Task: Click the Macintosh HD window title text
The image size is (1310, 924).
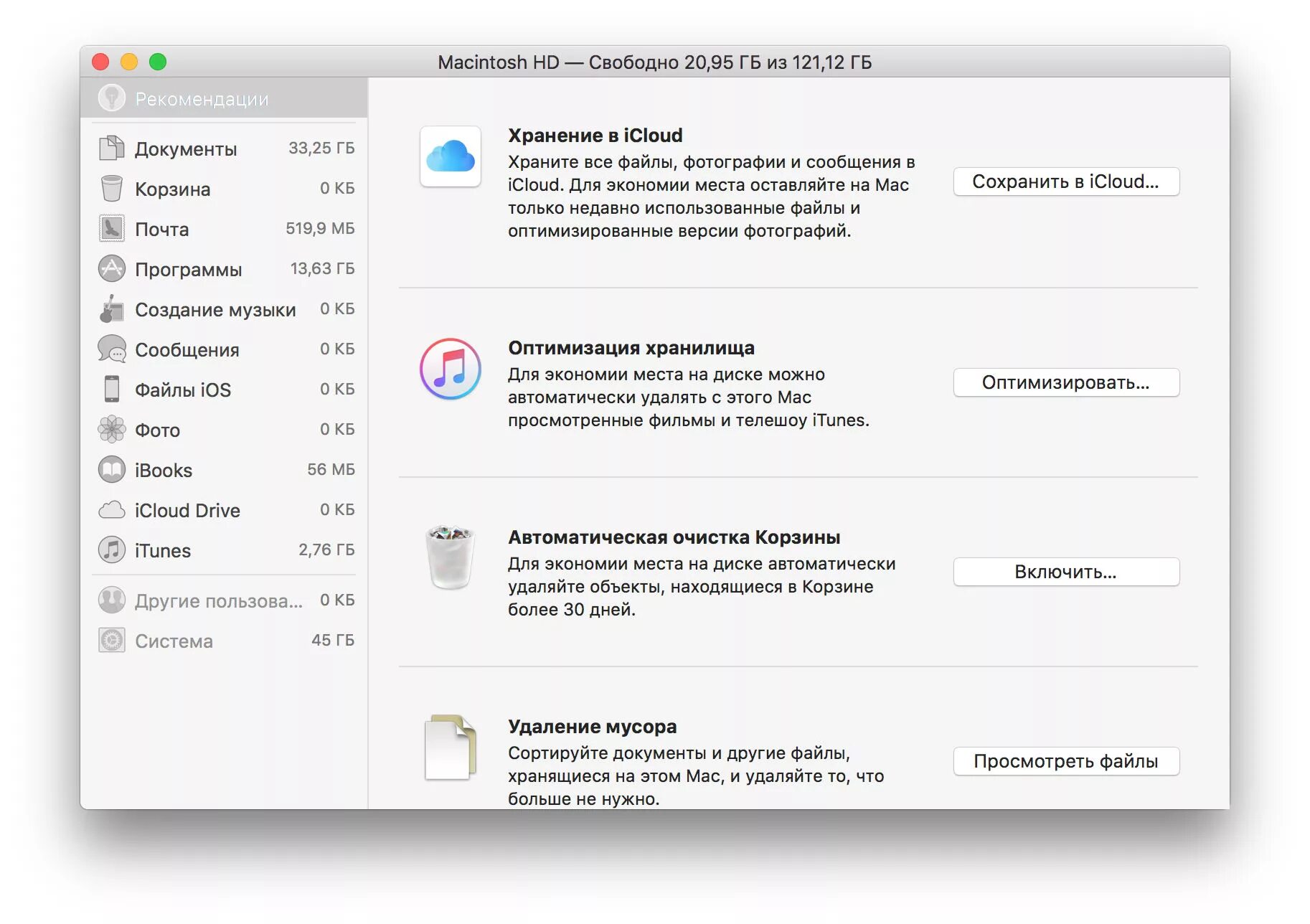Action: click(654, 62)
